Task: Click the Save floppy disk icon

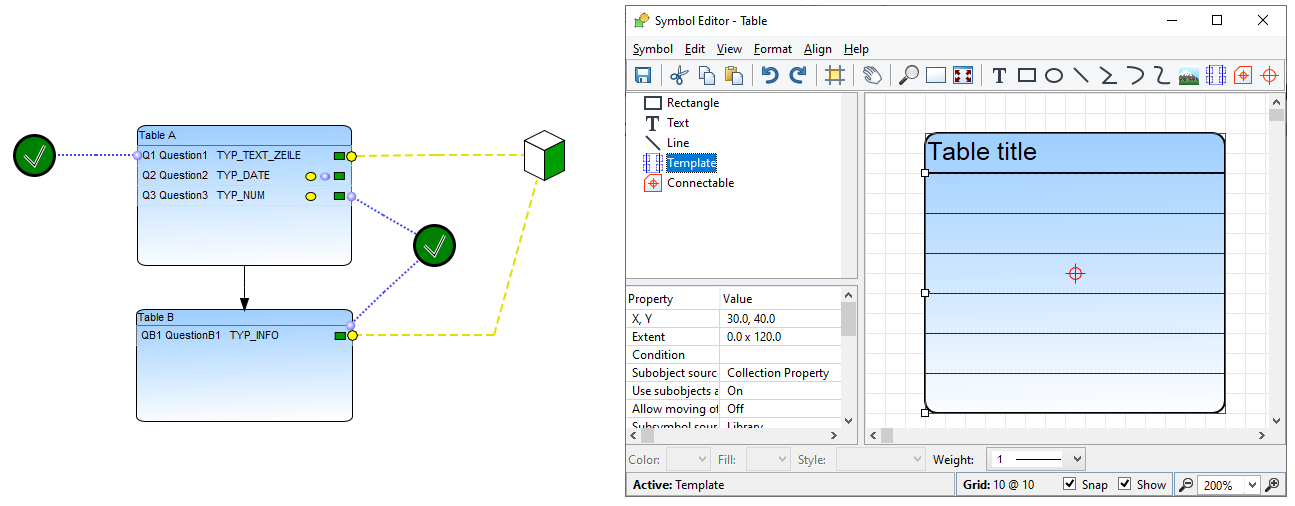Action: [x=643, y=75]
